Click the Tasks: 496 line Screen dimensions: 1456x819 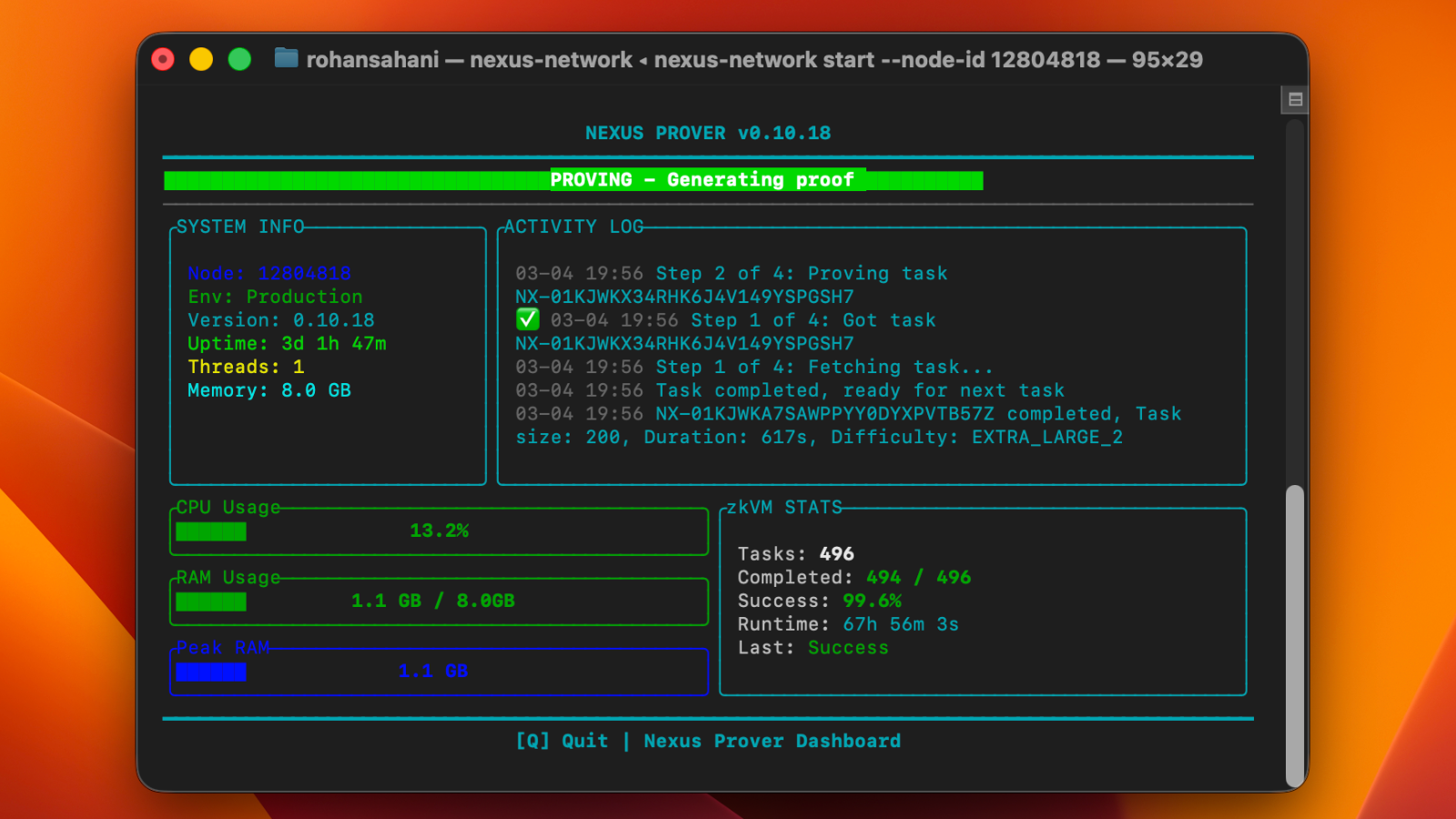click(795, 554)
